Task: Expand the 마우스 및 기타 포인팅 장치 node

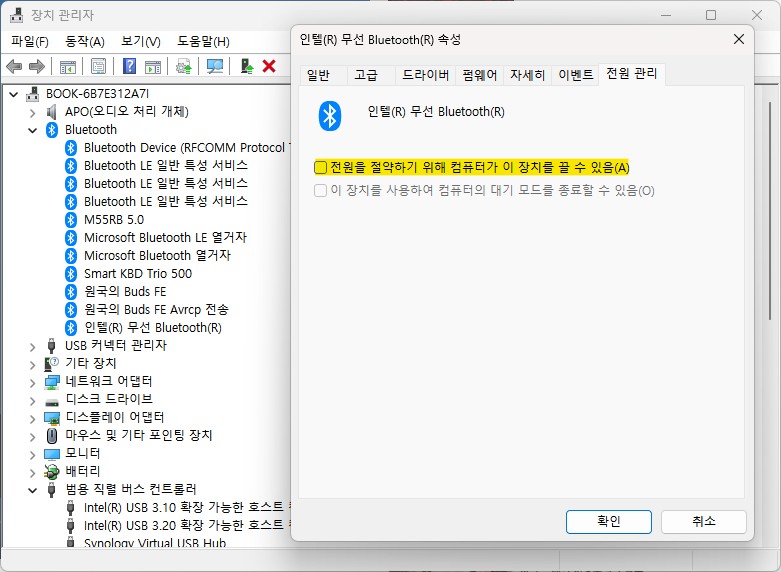Action: pos(33,436)
